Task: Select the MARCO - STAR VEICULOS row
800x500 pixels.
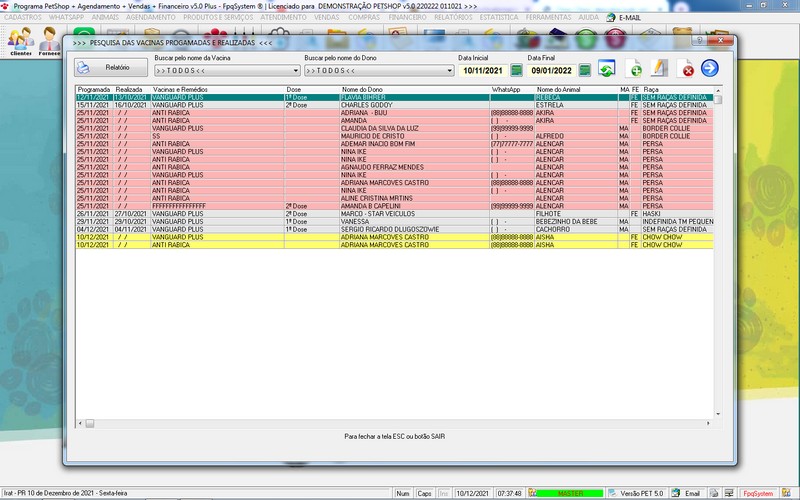Action: (394, 214)
